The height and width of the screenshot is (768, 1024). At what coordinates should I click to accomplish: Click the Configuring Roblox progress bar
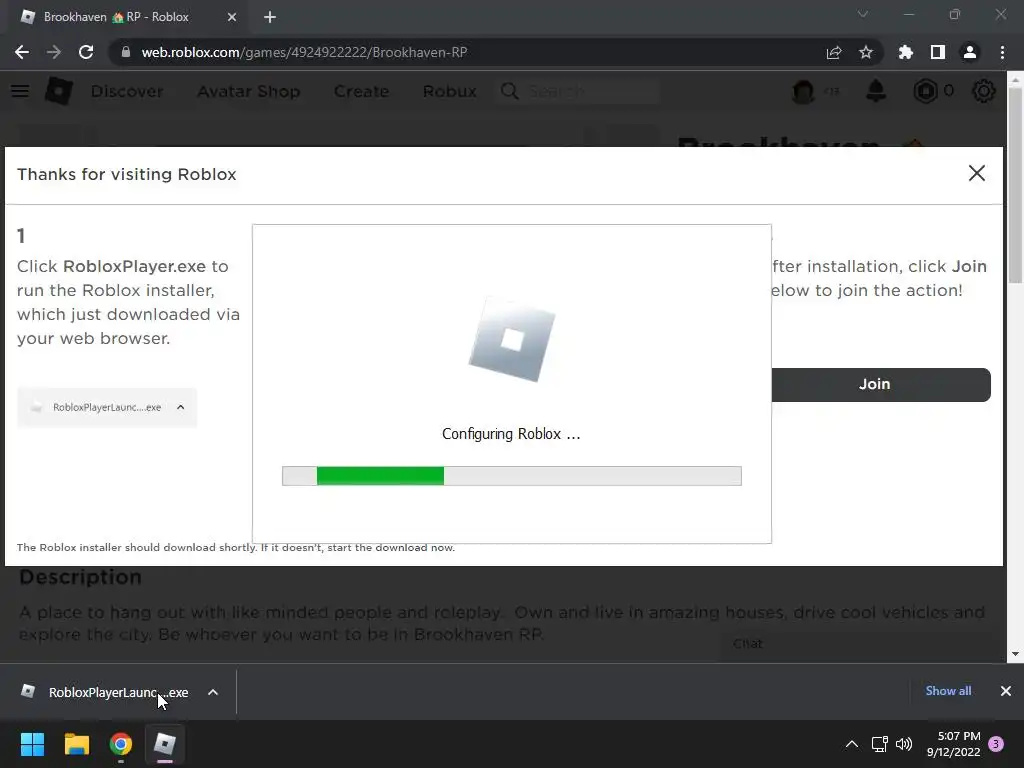pos(511,475)
